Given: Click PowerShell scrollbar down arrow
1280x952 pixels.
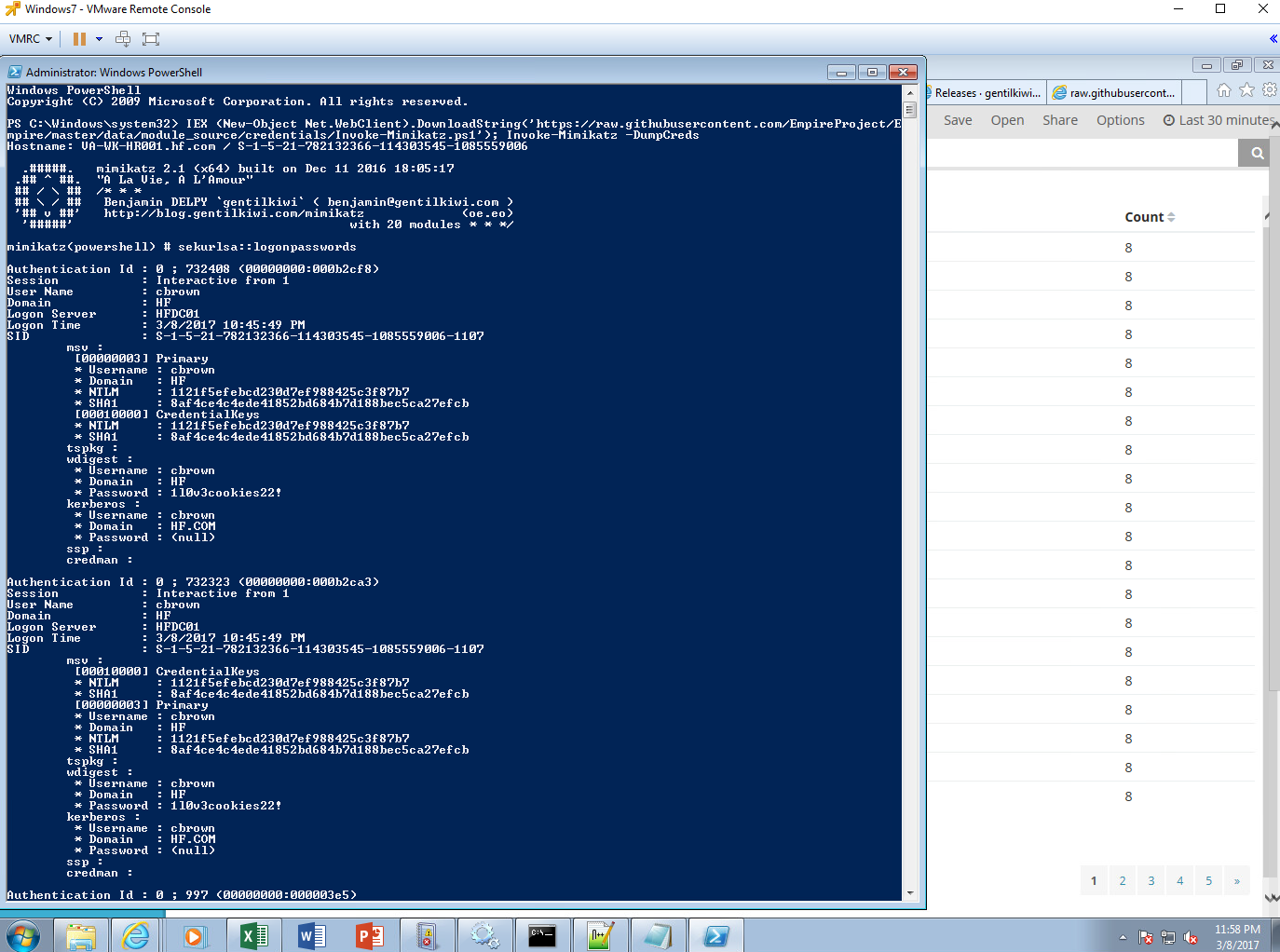Looking at the screenshot, I should 910,893.
